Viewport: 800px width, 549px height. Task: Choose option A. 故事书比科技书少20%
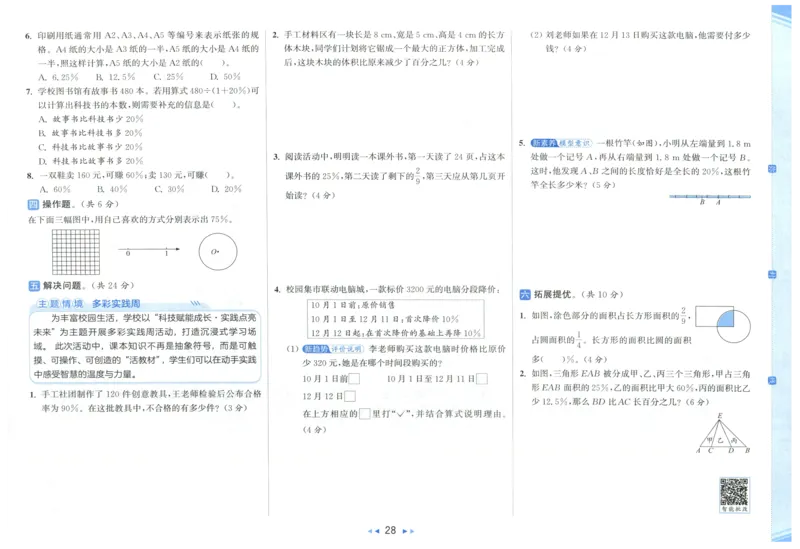(91, 119)
